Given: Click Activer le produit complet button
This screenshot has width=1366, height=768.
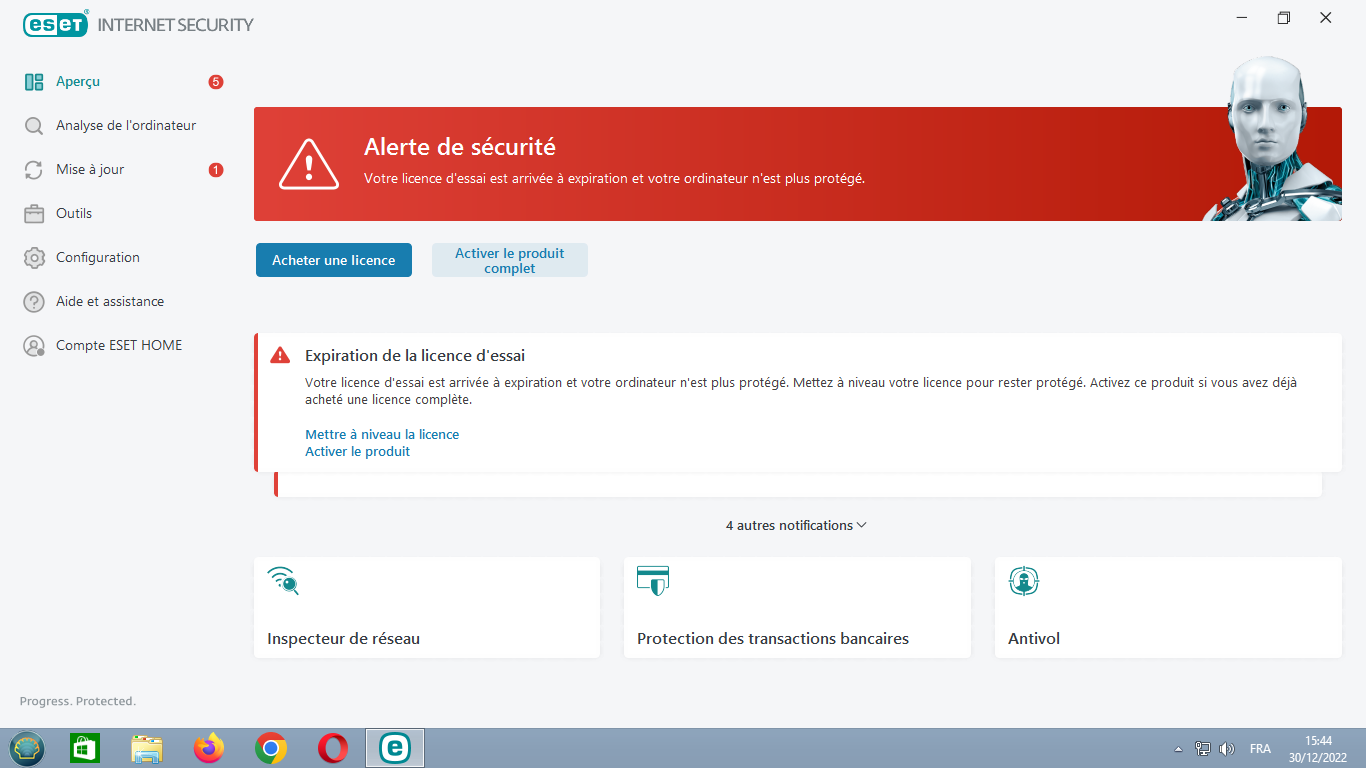Looking at the screenshot, I should 510,260.
